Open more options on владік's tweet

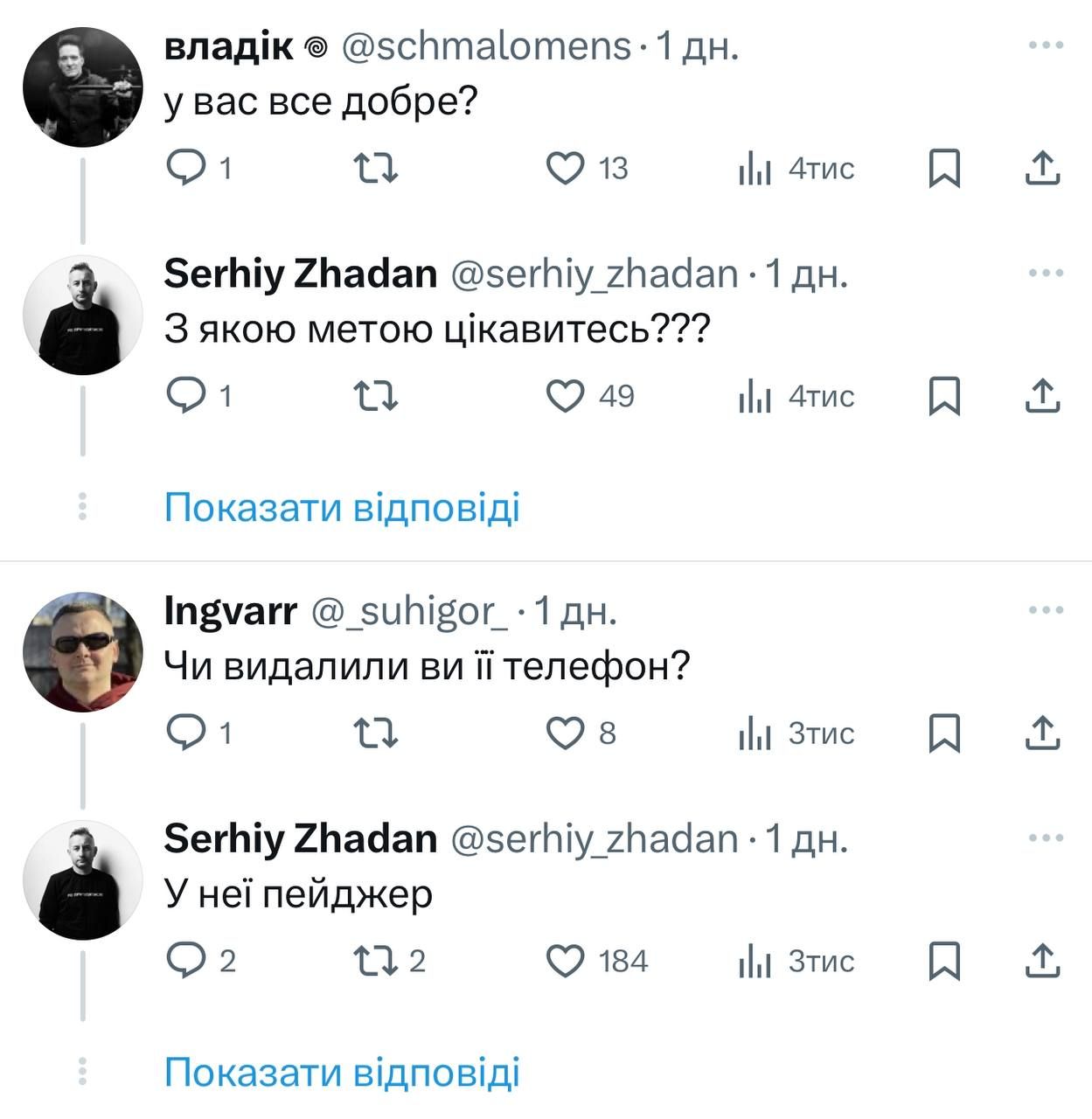(1046, 45)
